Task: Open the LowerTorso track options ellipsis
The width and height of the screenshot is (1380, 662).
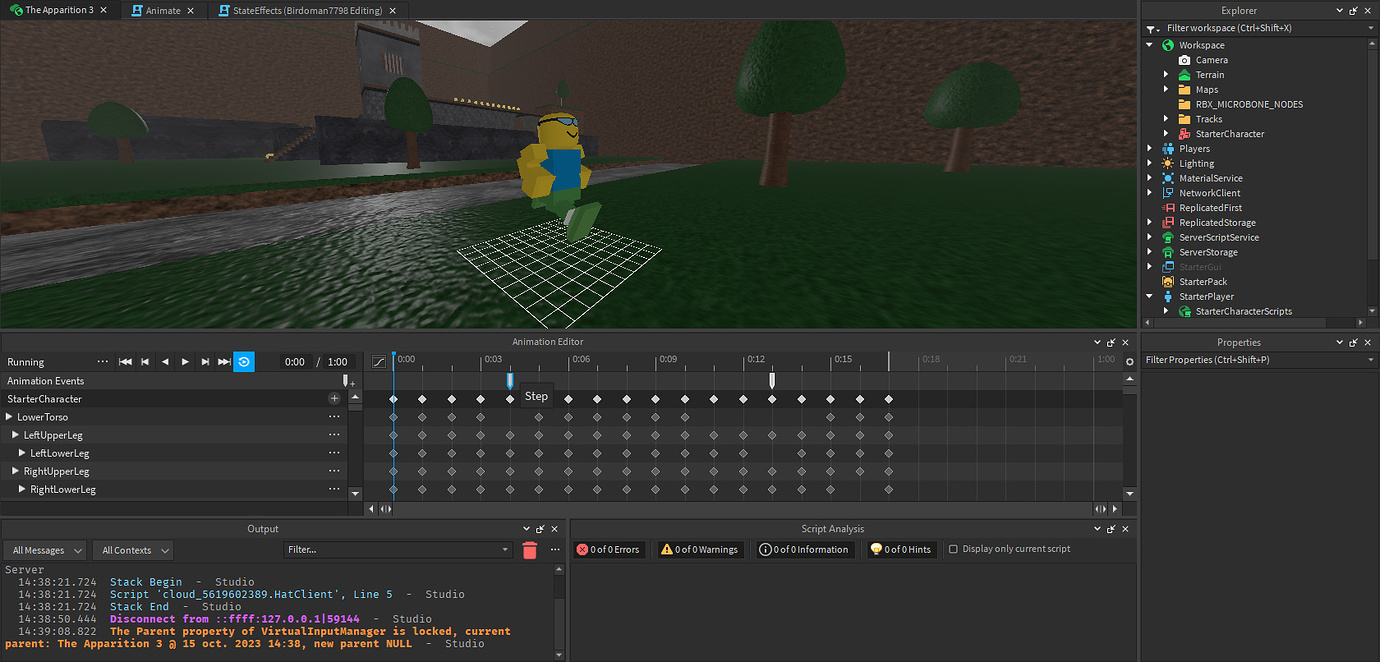Action: click(334, 416)
